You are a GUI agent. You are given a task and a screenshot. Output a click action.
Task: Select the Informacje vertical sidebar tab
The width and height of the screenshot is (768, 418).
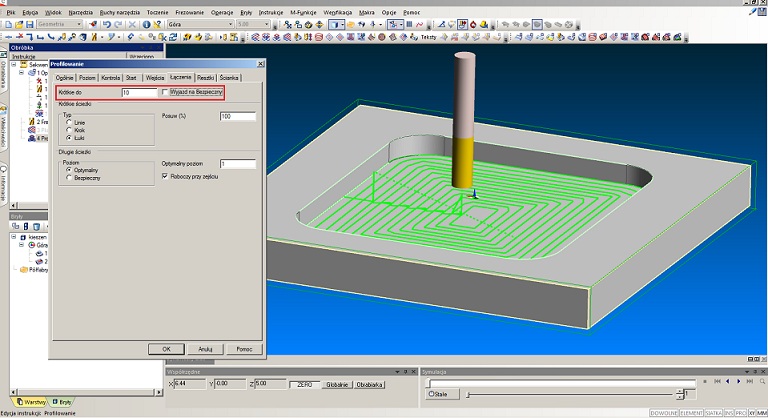coord(3,184)
